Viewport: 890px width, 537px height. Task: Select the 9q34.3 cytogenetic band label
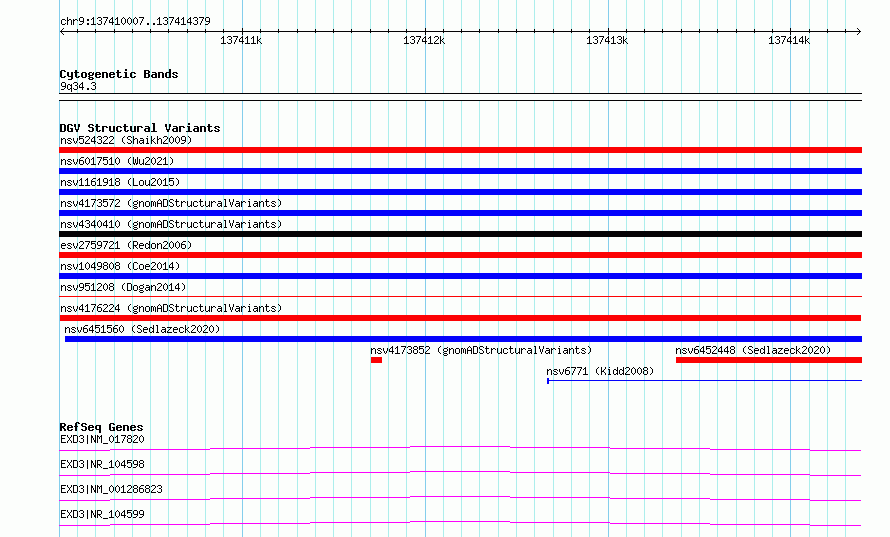click(78, 86)
